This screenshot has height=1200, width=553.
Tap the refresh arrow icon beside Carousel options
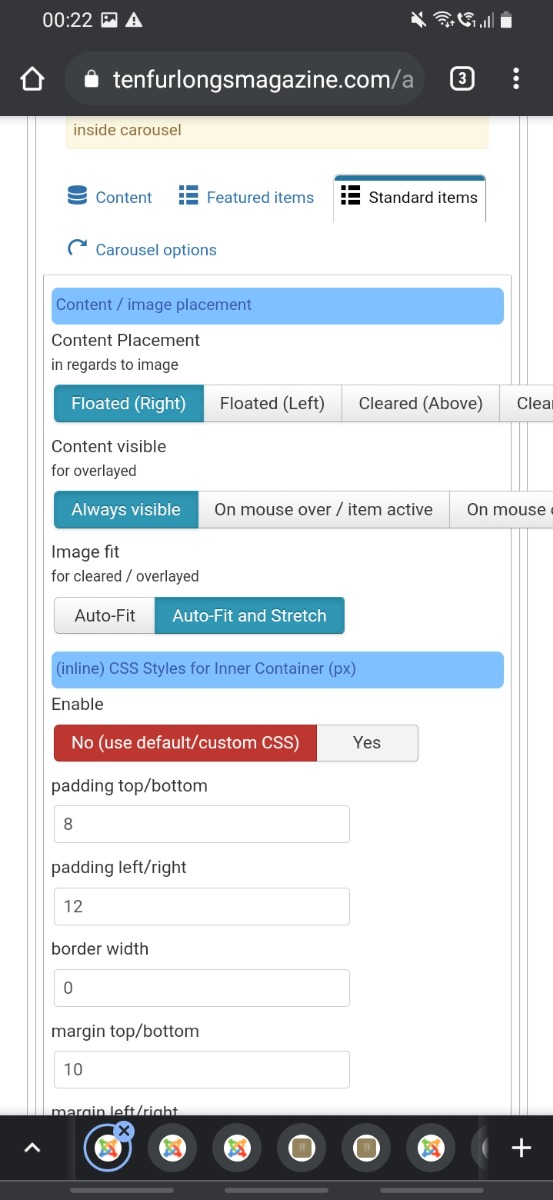click(x=77, y=248)
